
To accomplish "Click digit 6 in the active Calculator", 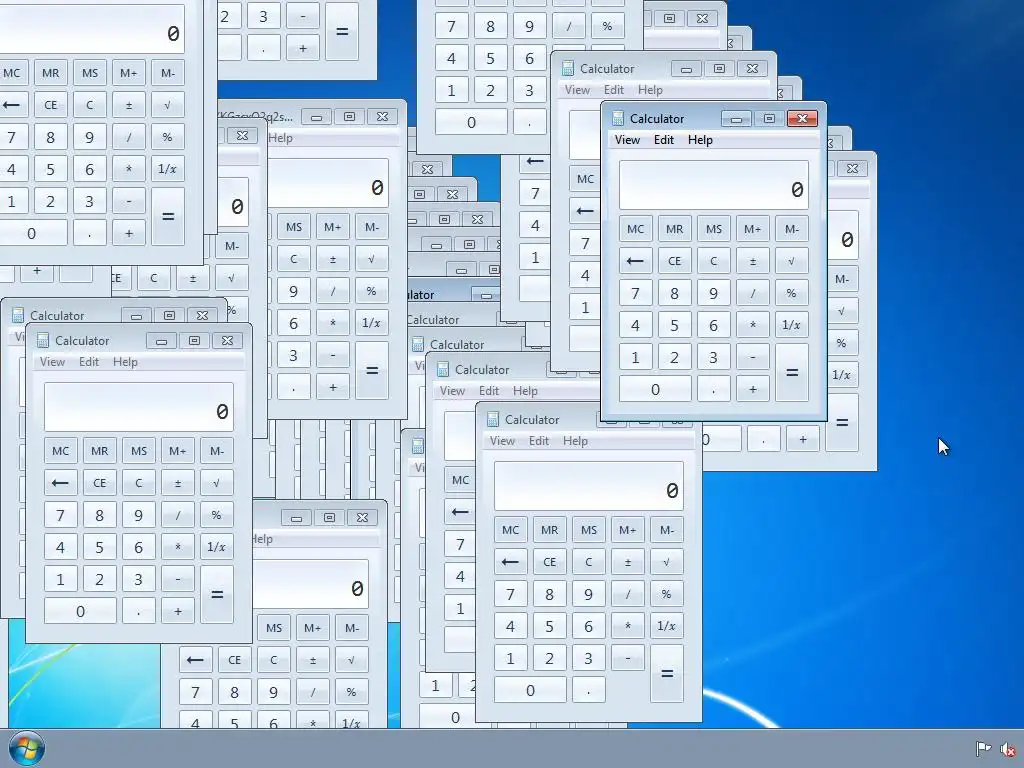I will (x=714, y=325).
